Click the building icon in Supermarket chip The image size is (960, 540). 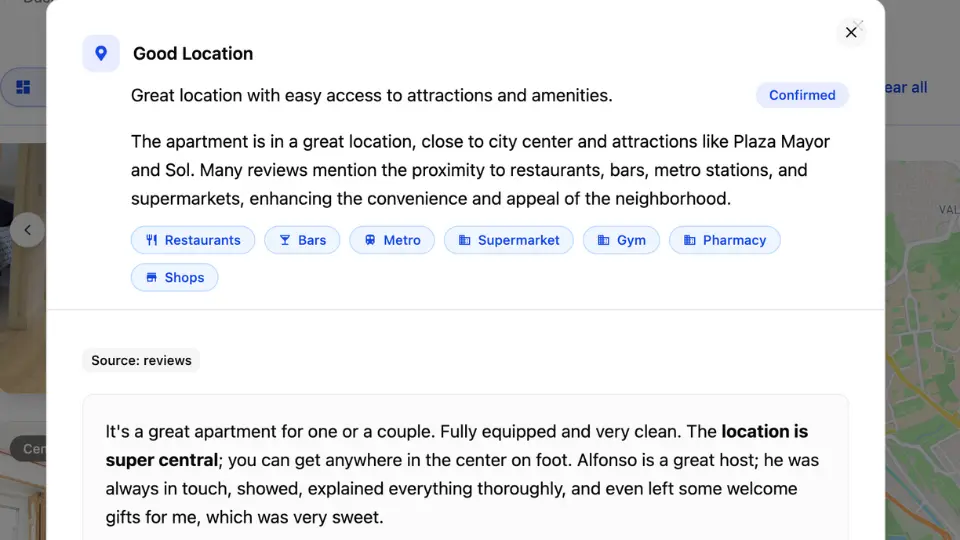click(x=465, y=240)
